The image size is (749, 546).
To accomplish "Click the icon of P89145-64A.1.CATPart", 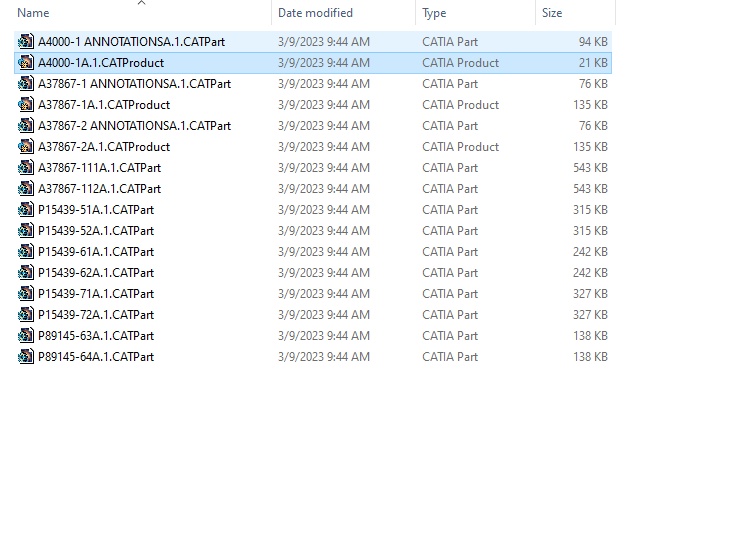I will click(26, 357).
